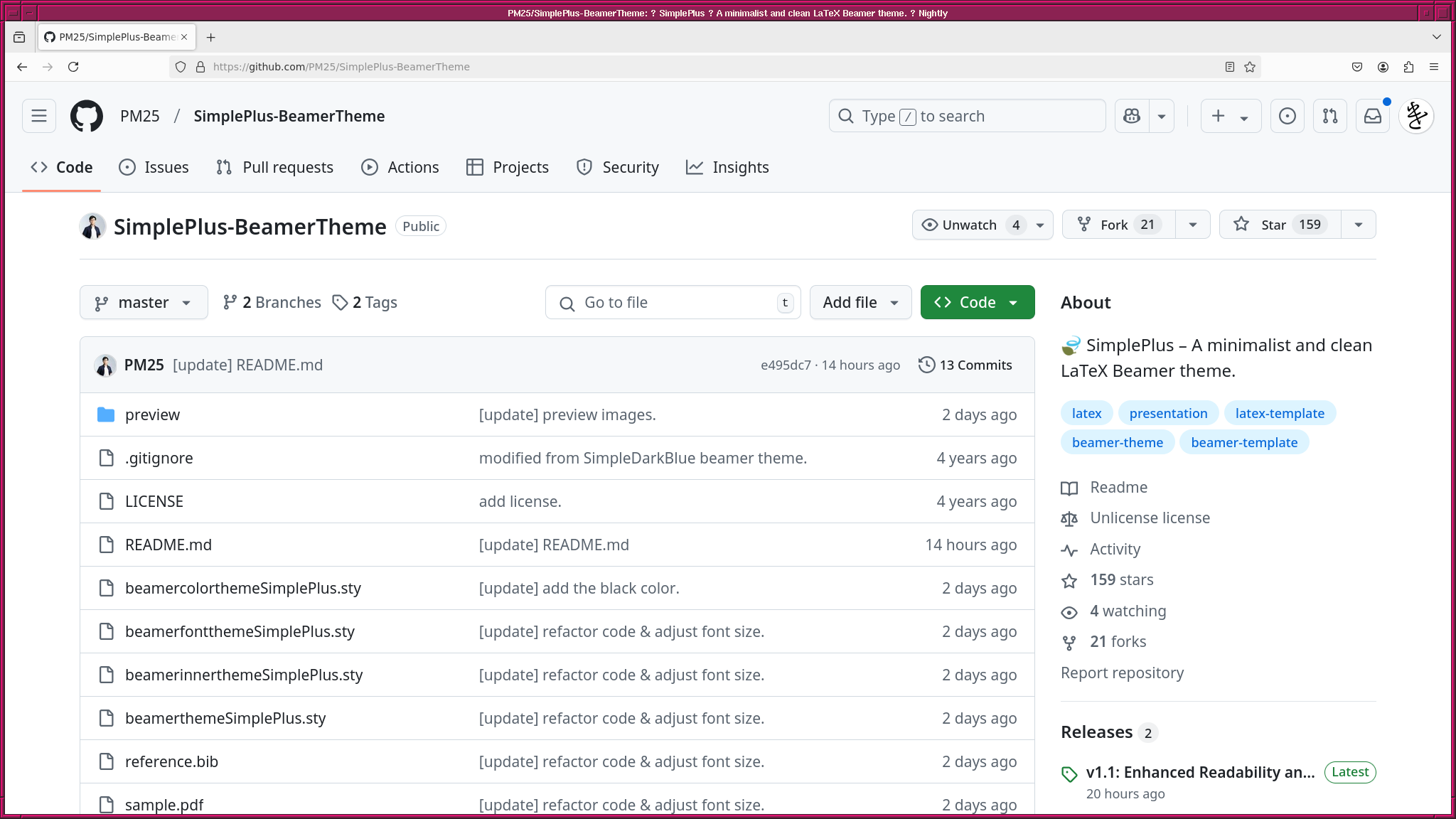Expand the Star button dropdown arrow
Viewport: 1456px width, 819px height.
(x=1357, y=224)
